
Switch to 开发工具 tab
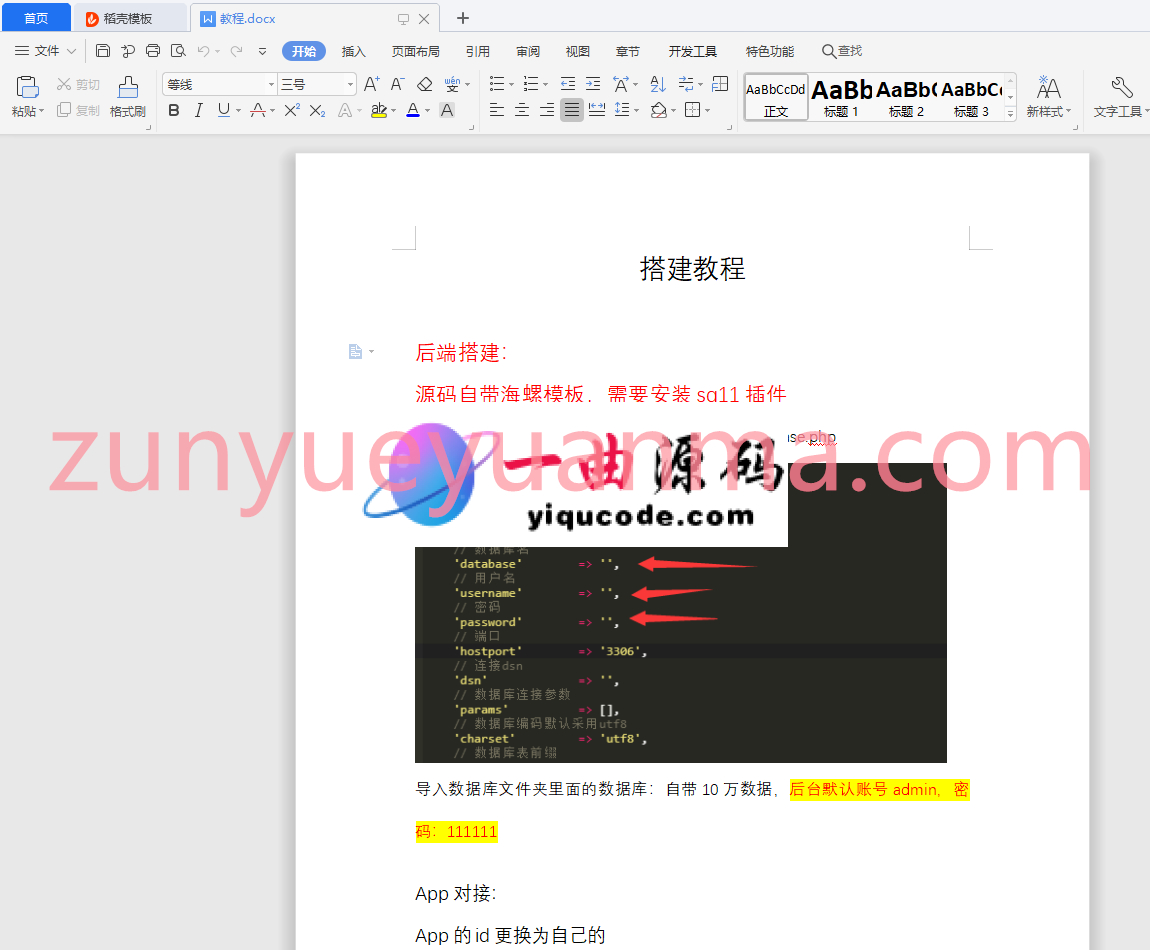692,51
